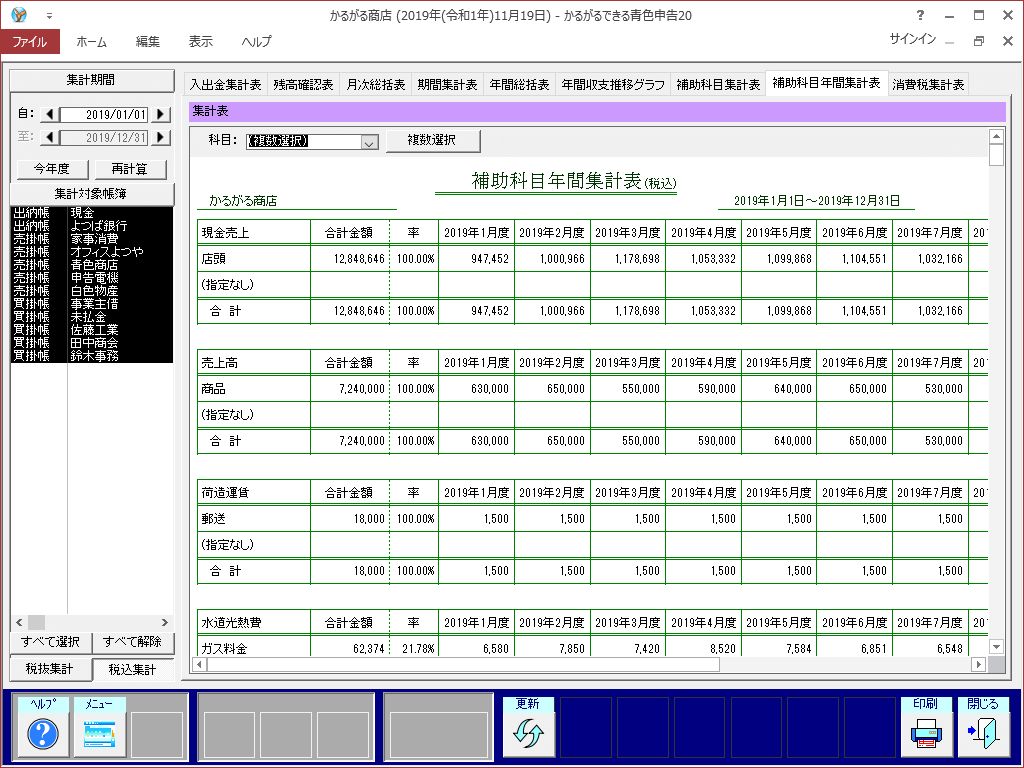Click the ガス料金 row label

click(225, 648)
